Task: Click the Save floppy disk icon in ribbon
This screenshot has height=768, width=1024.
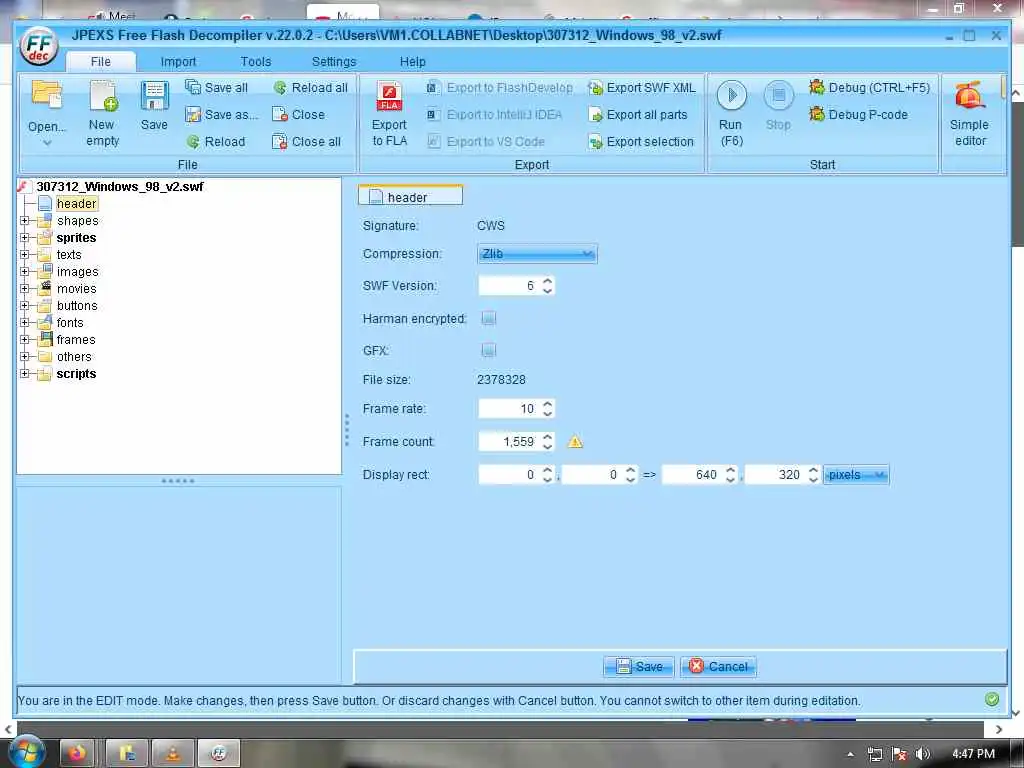Action: click(154, 97)
